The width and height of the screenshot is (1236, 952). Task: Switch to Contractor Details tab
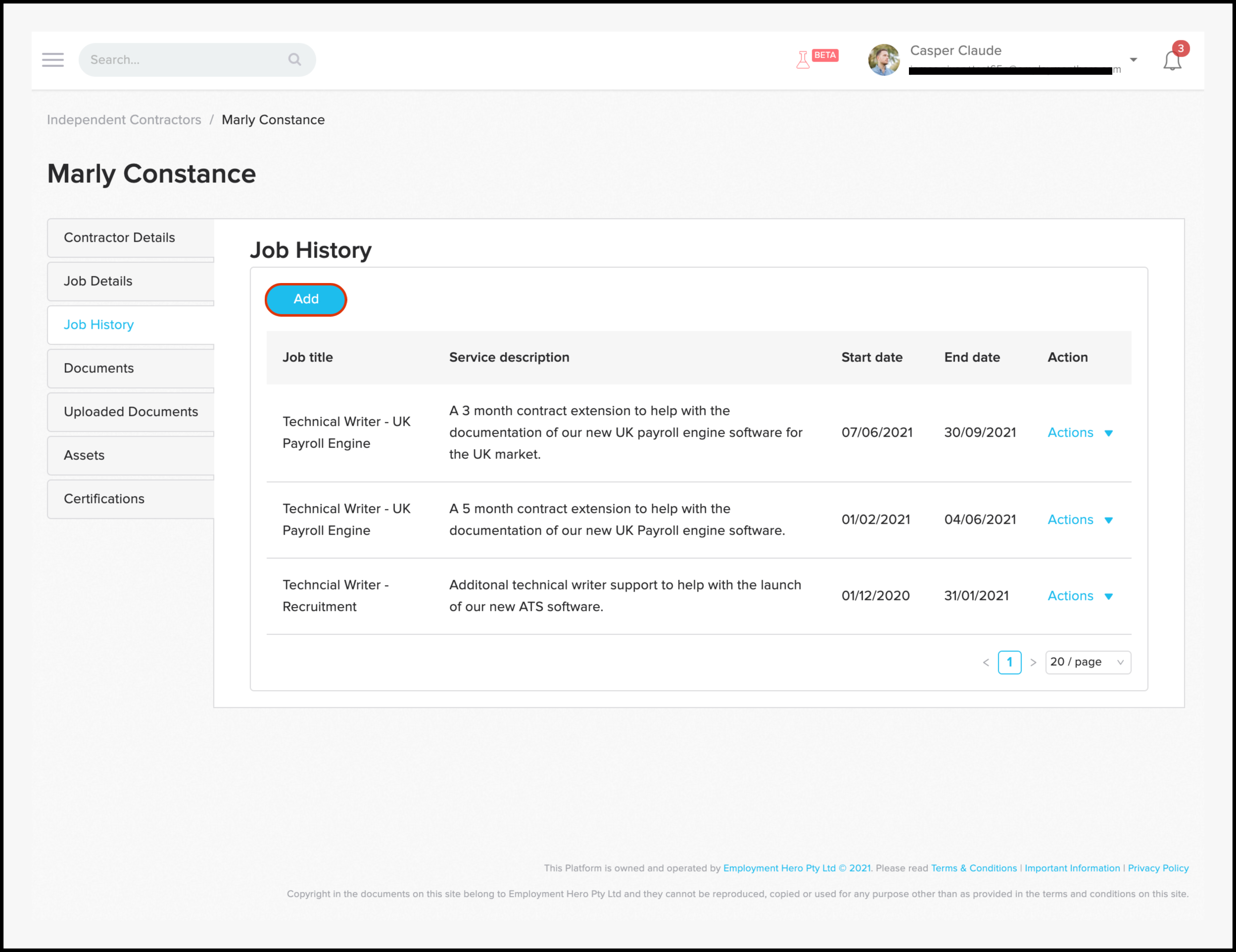pyautogui.click(x=119, y=238)
